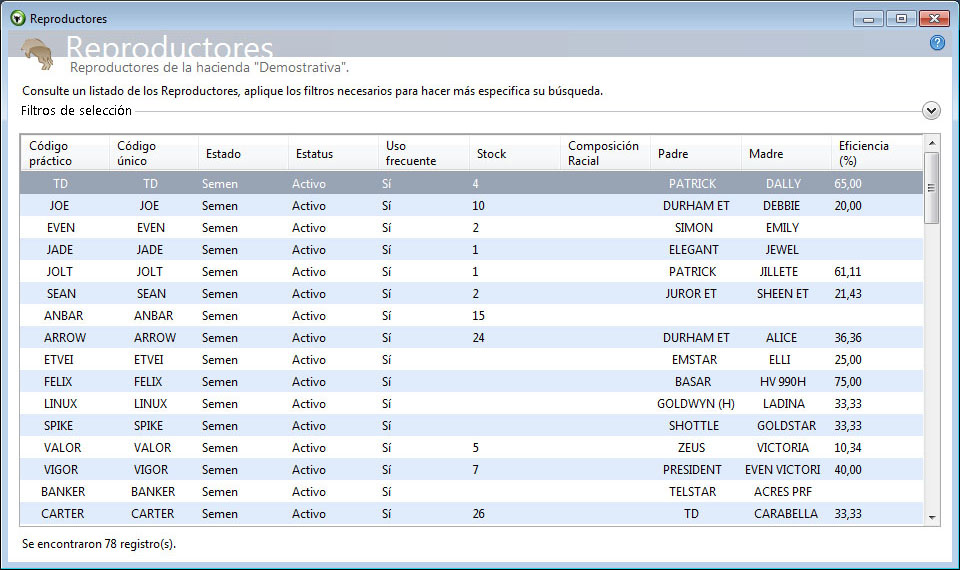Sort by the Código práctico column header
The image size is (960, 570).
pyautogui.click(x=65, y=153)
